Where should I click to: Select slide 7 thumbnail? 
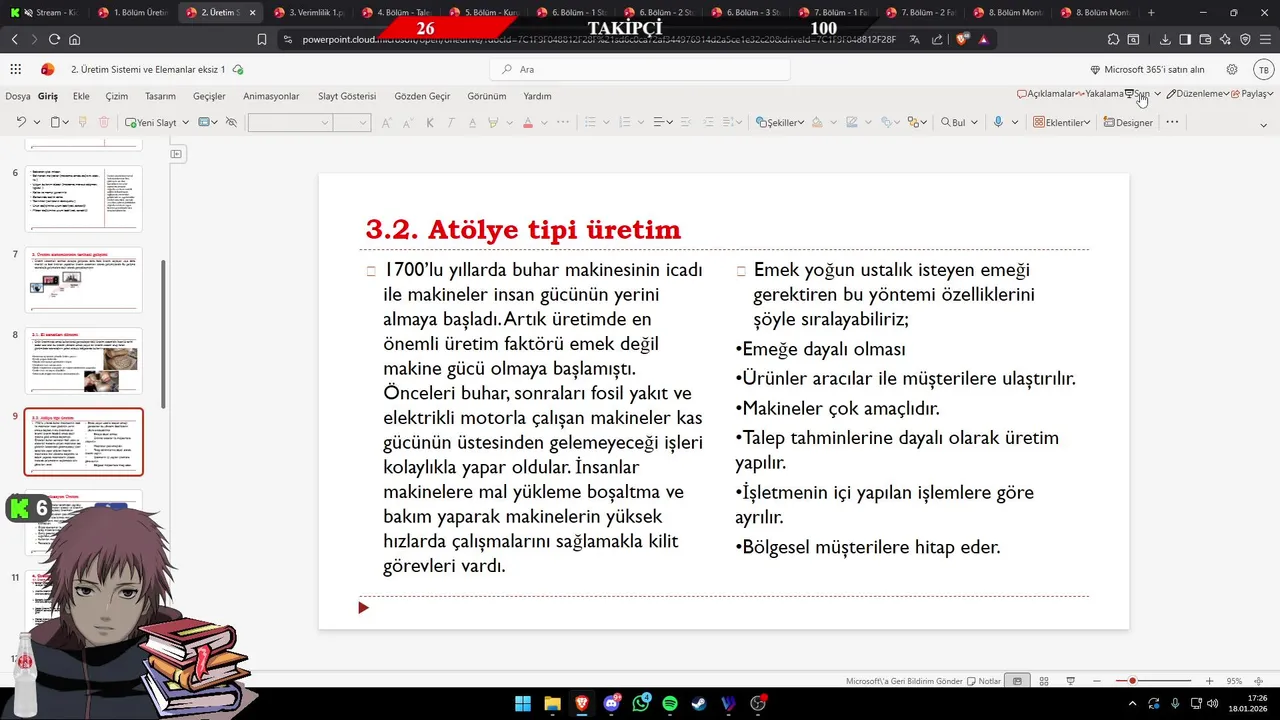(x=84, y=280)
